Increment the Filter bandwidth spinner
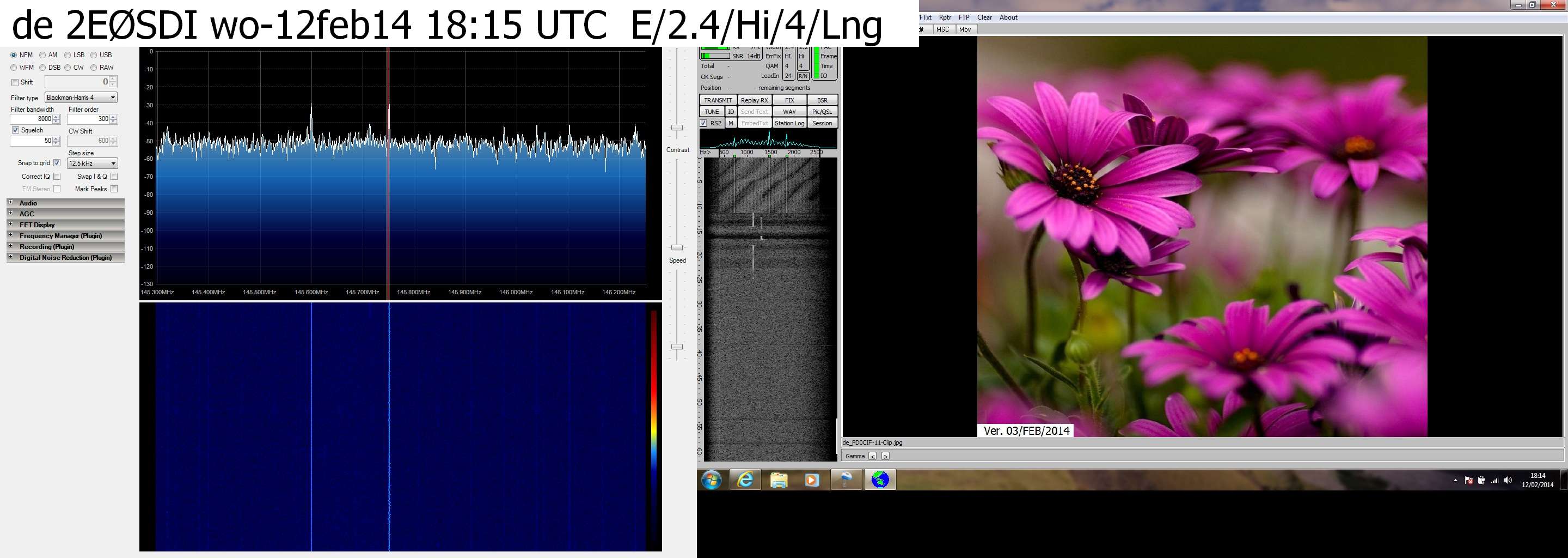Viewport: 1568px width, 558px height. [57, 117]
